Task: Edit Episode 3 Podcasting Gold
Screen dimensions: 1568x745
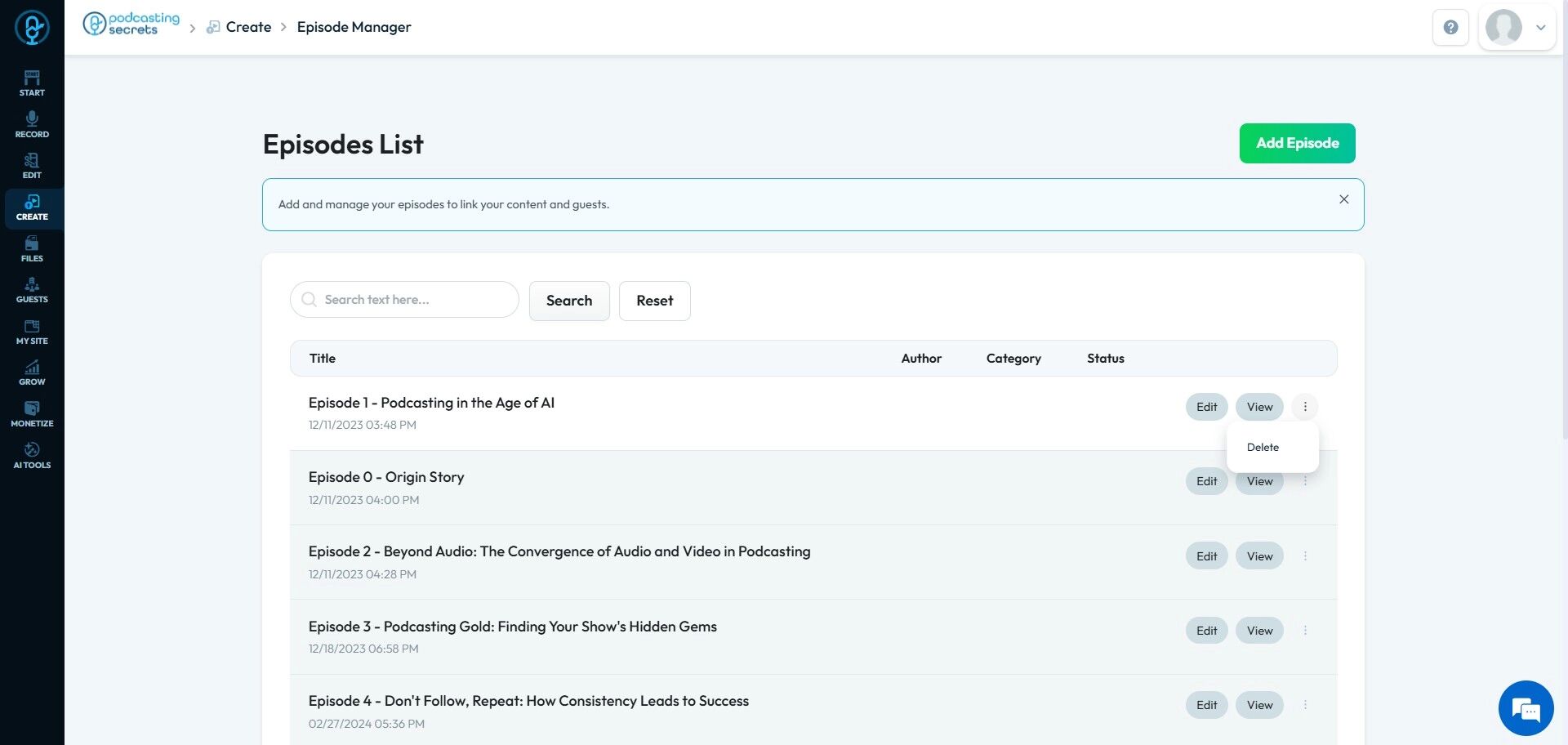Action: tap(1206, 631)
